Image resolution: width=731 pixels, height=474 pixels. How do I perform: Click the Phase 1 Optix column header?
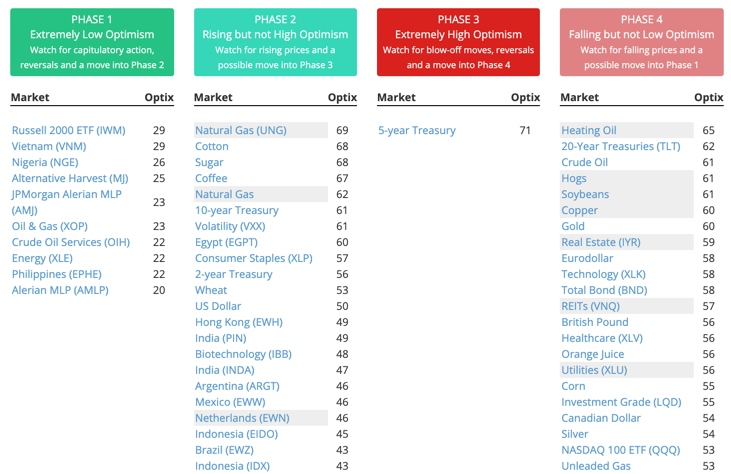coord(159,98)
